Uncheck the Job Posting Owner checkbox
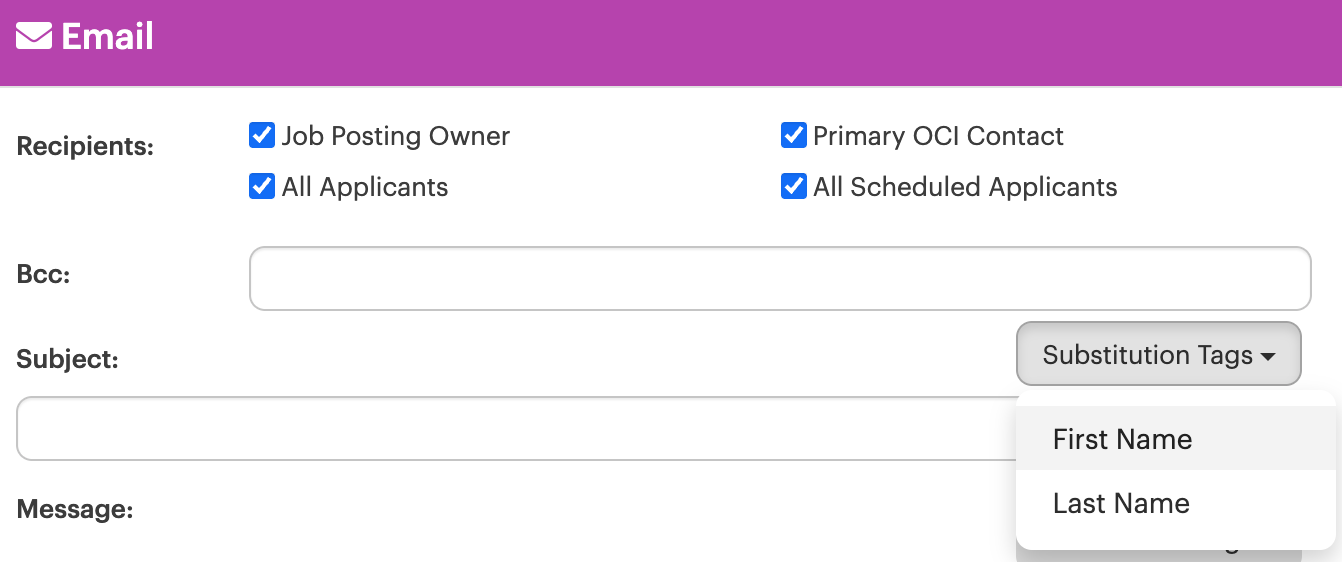 tap(261, 135)
